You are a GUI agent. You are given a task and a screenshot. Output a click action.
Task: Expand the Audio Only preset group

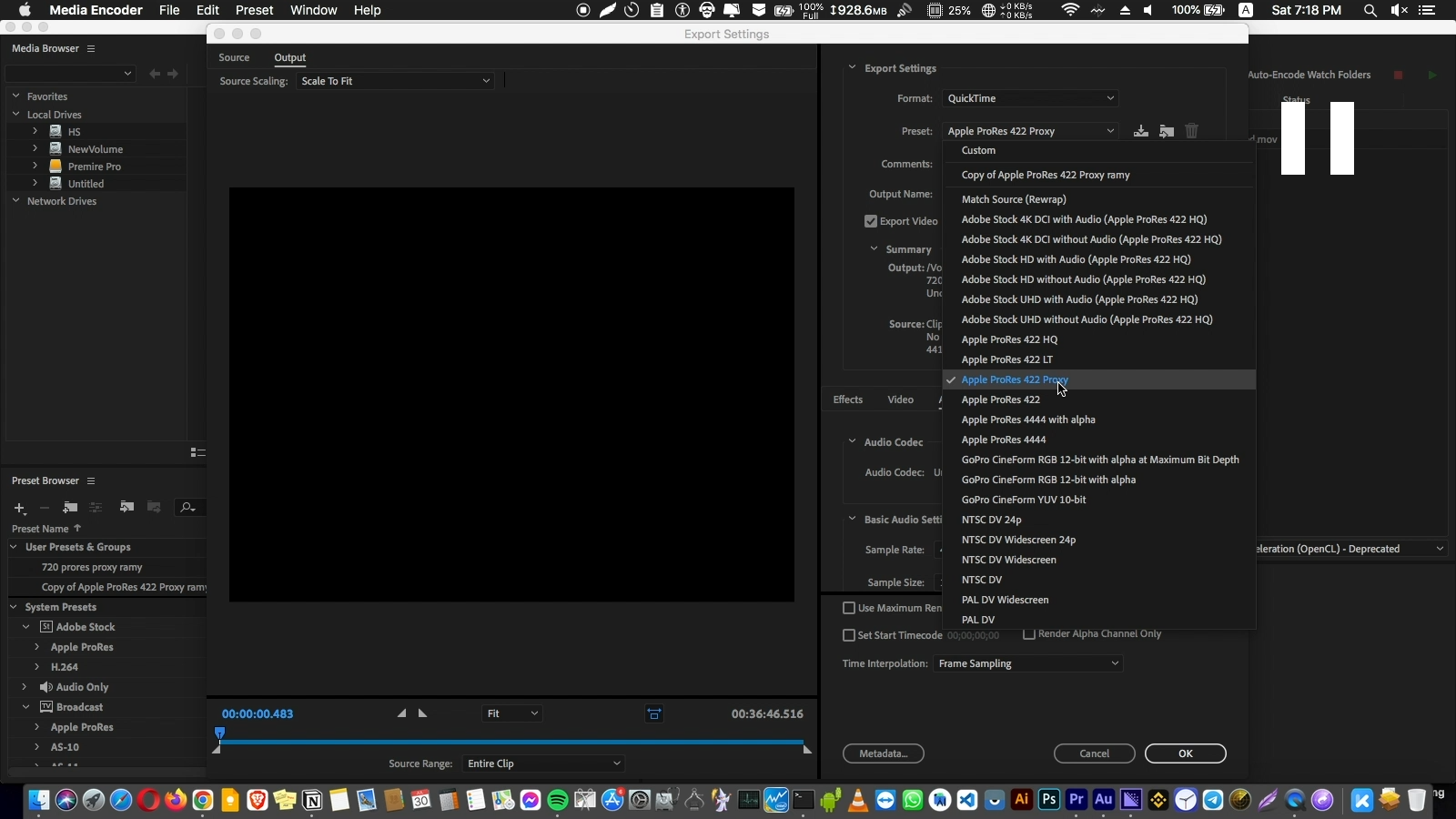(25, 687)
